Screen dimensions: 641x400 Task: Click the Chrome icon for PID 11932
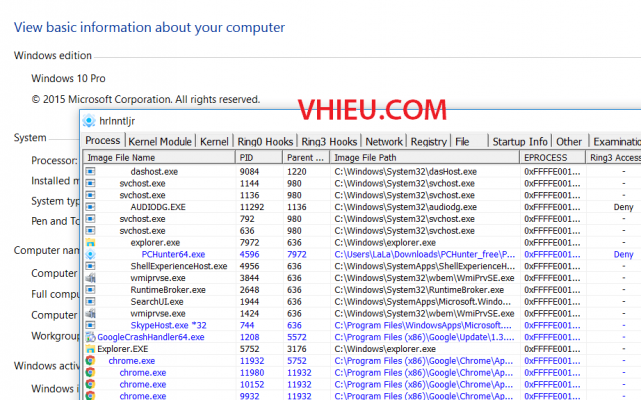[x=90, y=361]
